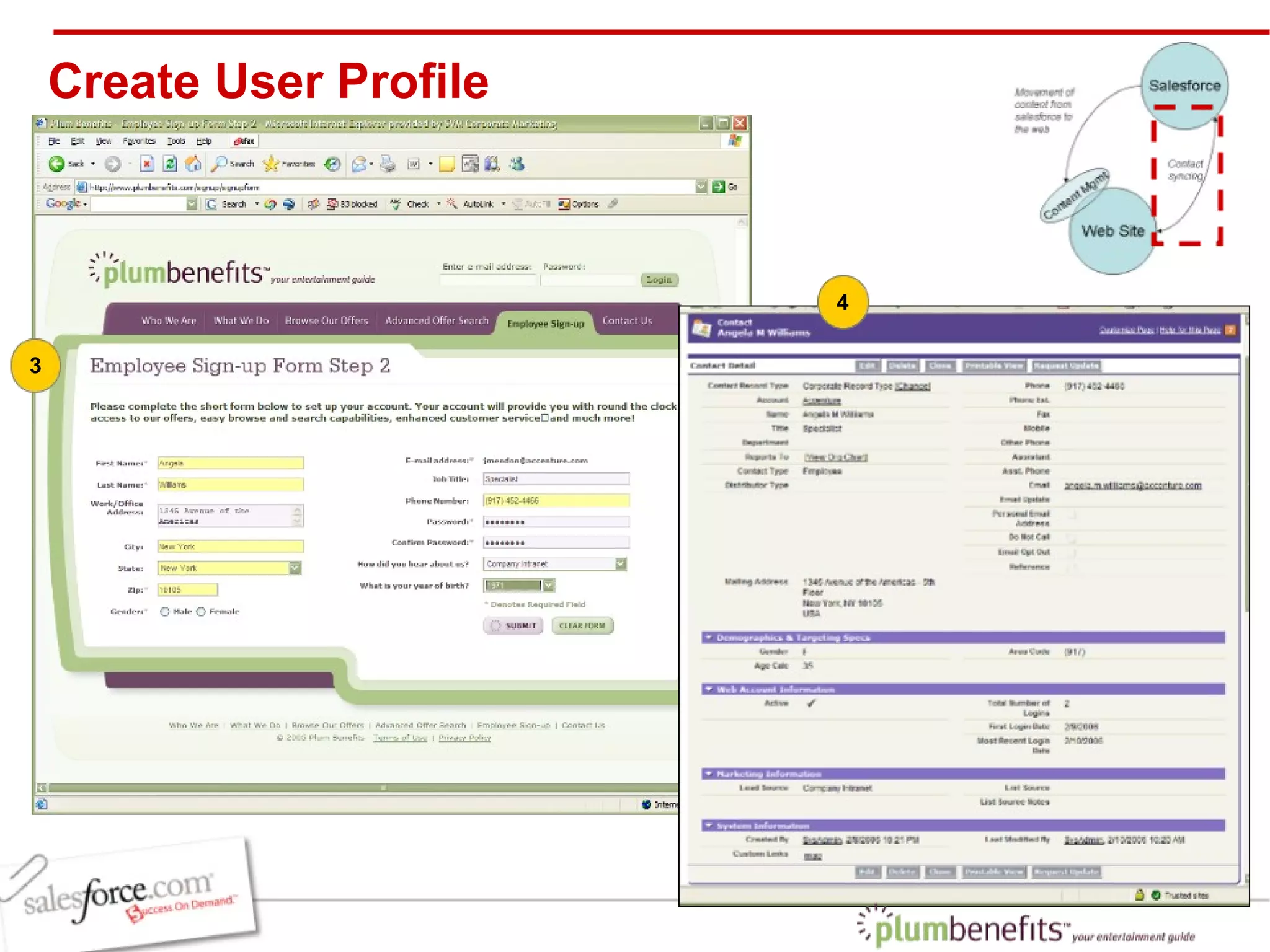Click the Refresh page icon in IE toolbar

pos(170,164)
